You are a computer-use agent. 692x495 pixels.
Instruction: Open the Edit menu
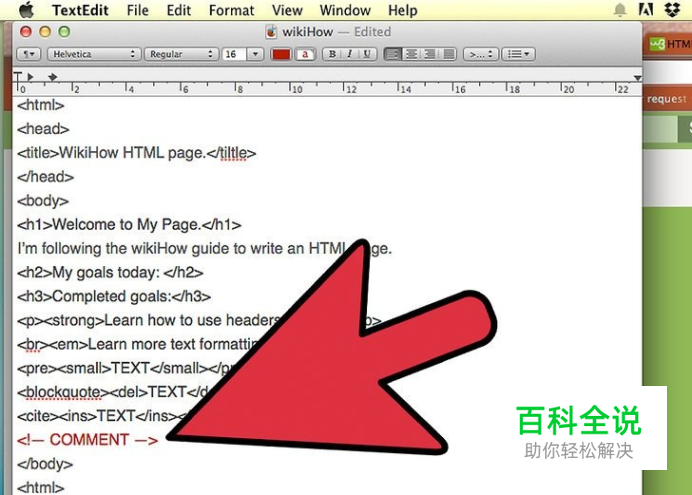179,10
